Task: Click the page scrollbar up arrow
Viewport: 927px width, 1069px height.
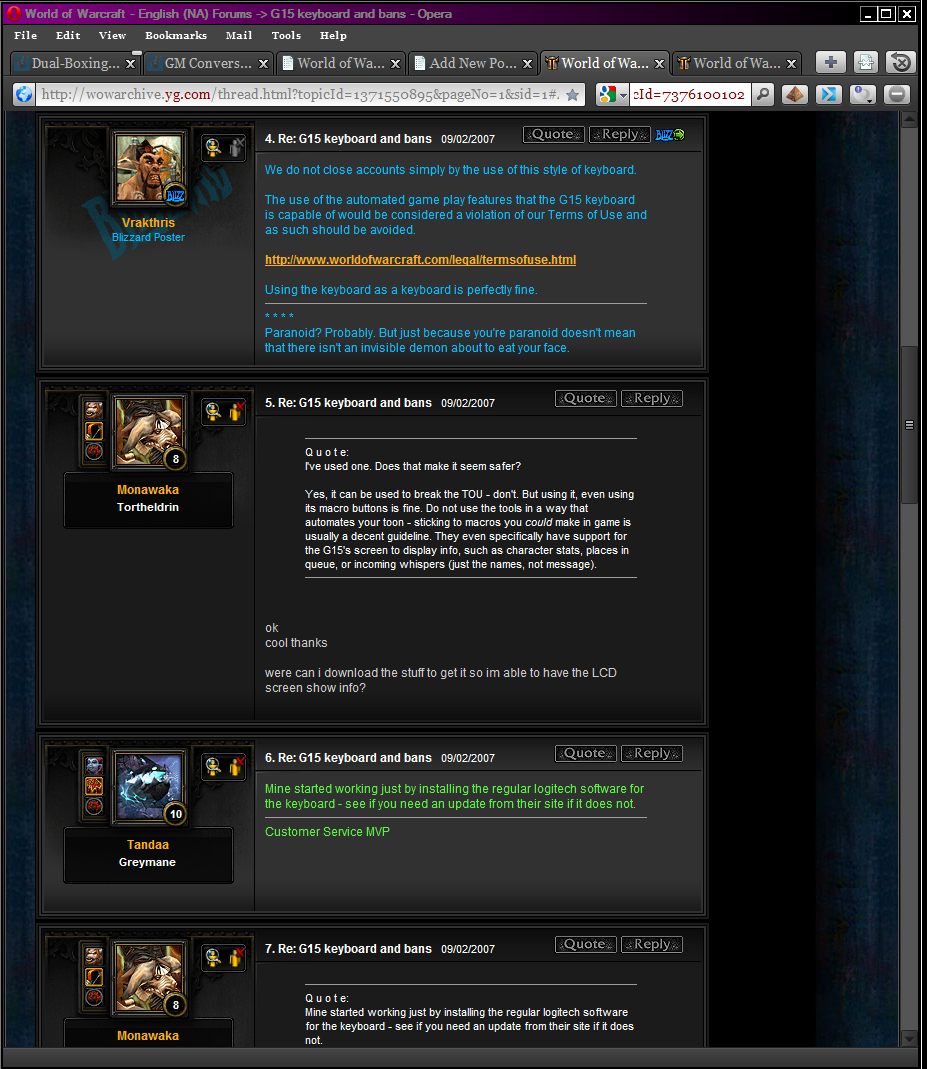Action: click(x=909, y=120)
